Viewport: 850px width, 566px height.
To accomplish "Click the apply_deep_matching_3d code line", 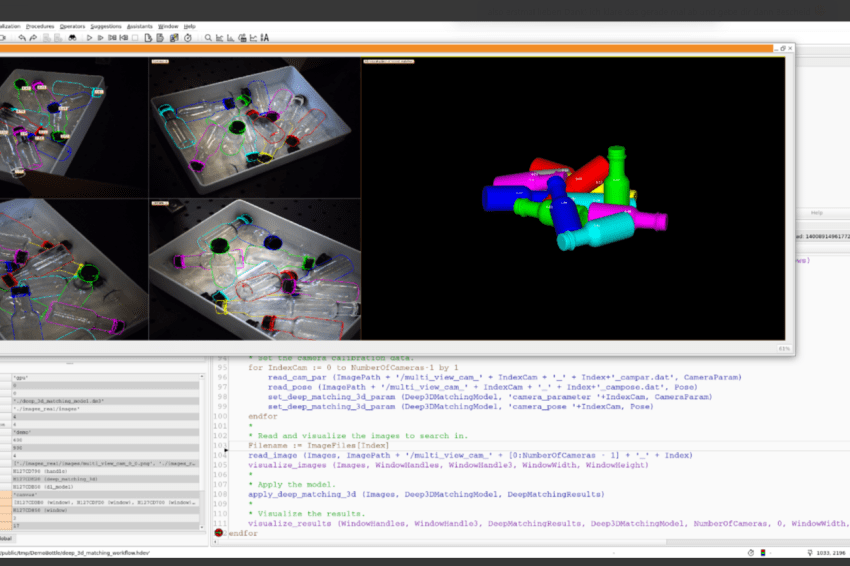I will tap(426, 494).
